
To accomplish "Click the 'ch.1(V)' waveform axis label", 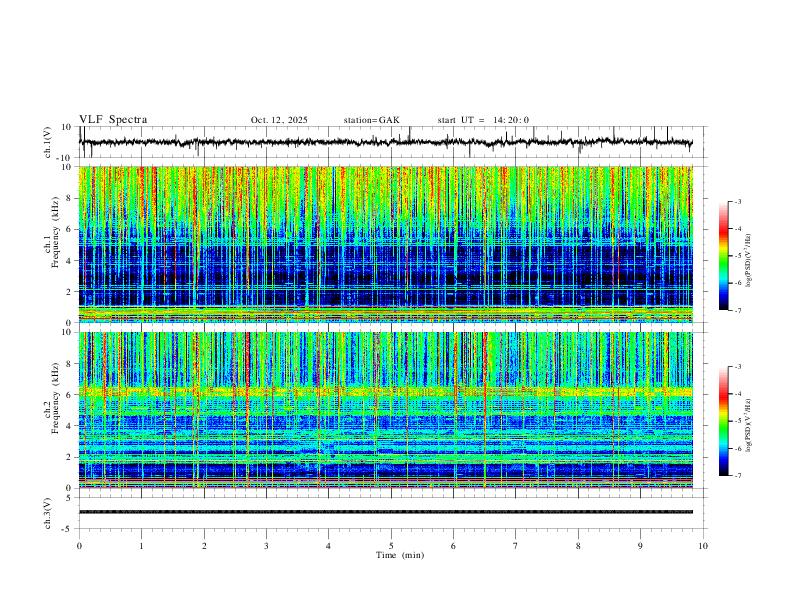I will [48, 142].
